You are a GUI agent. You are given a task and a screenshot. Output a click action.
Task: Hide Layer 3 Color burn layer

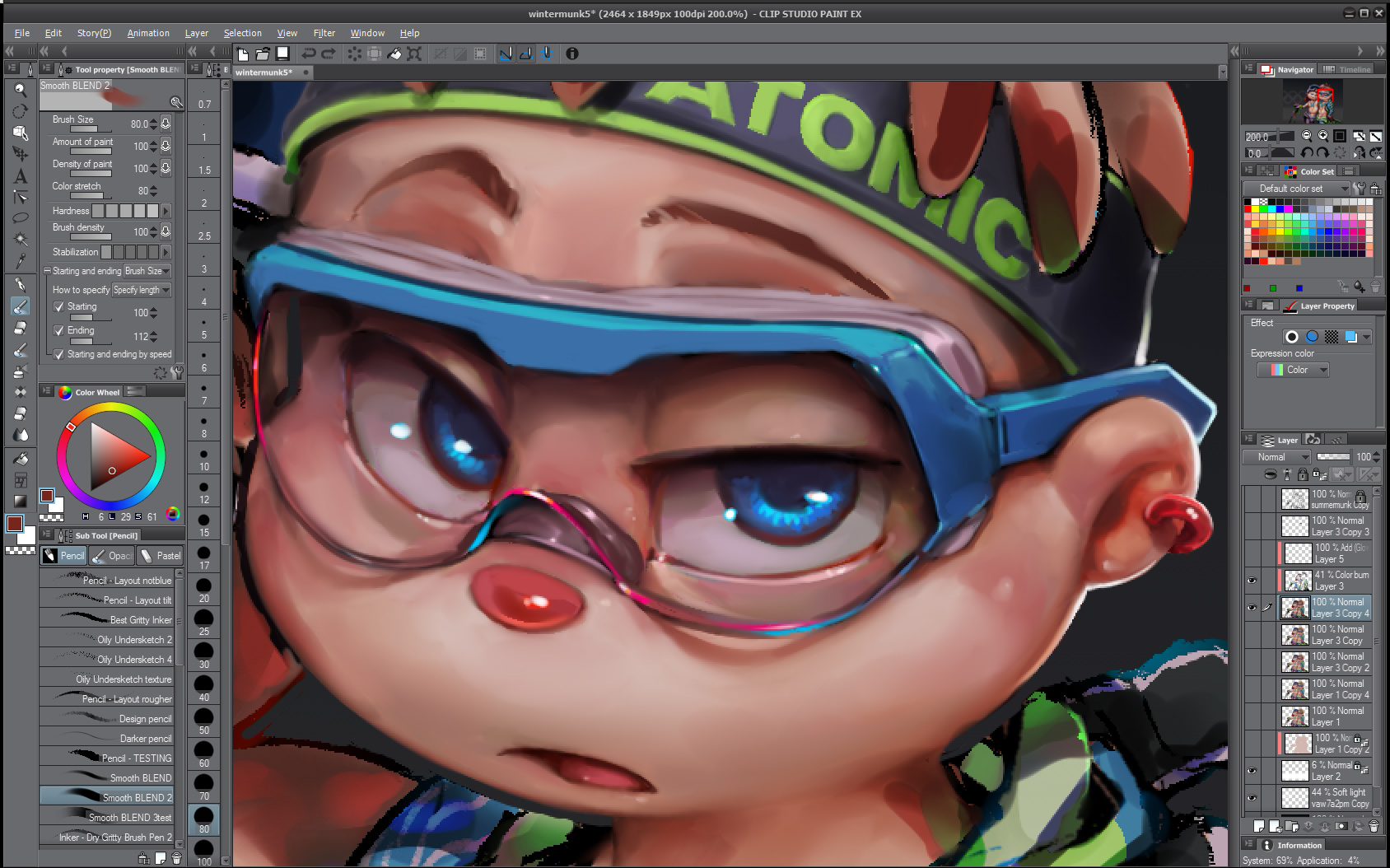1252,581
